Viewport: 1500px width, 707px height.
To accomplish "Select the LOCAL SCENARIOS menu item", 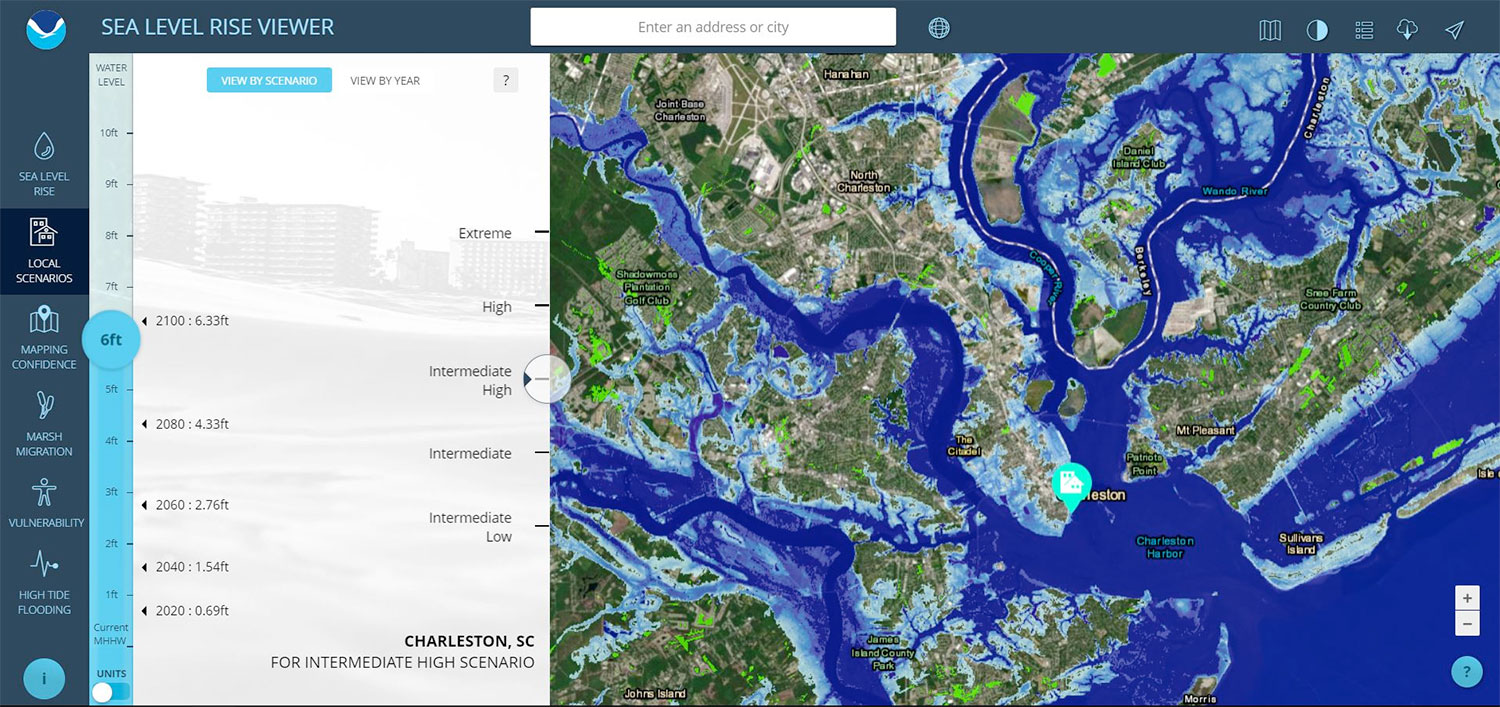I will pos(44,251).
